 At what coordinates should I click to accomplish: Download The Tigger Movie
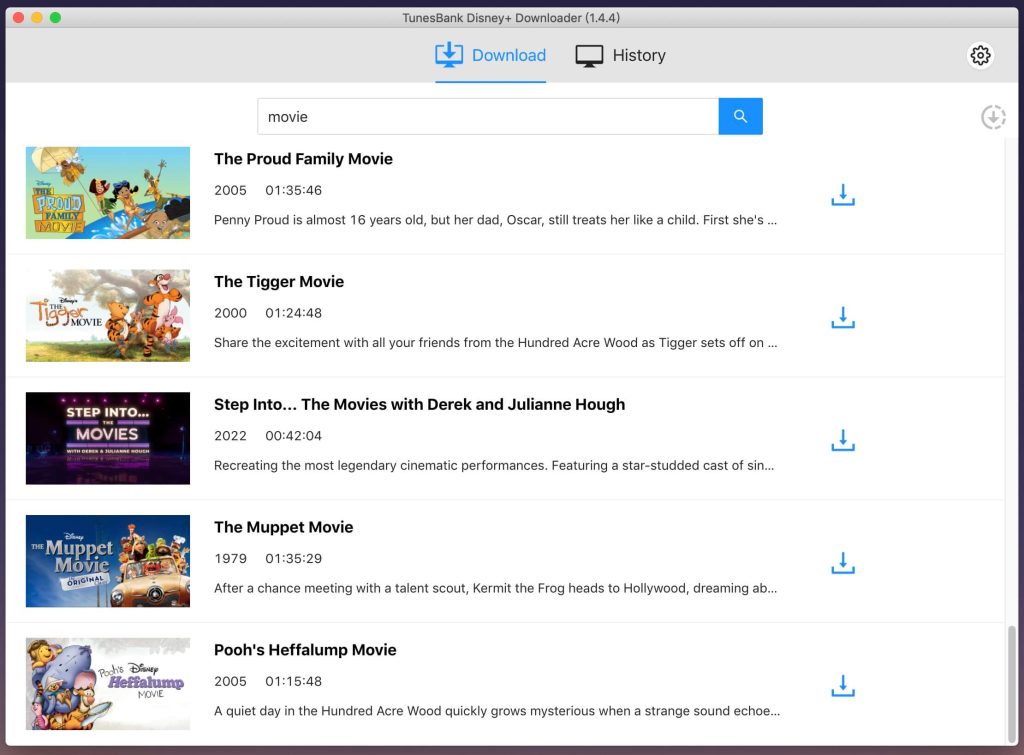point(842,317)
